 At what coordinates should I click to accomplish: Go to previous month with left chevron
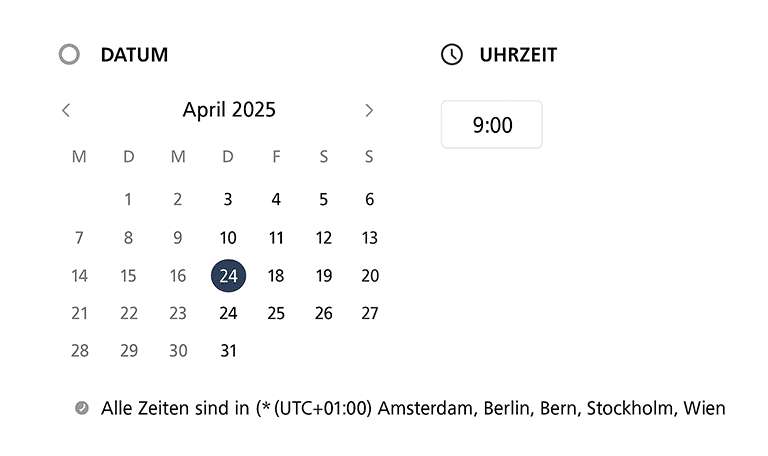pos(66,110)
